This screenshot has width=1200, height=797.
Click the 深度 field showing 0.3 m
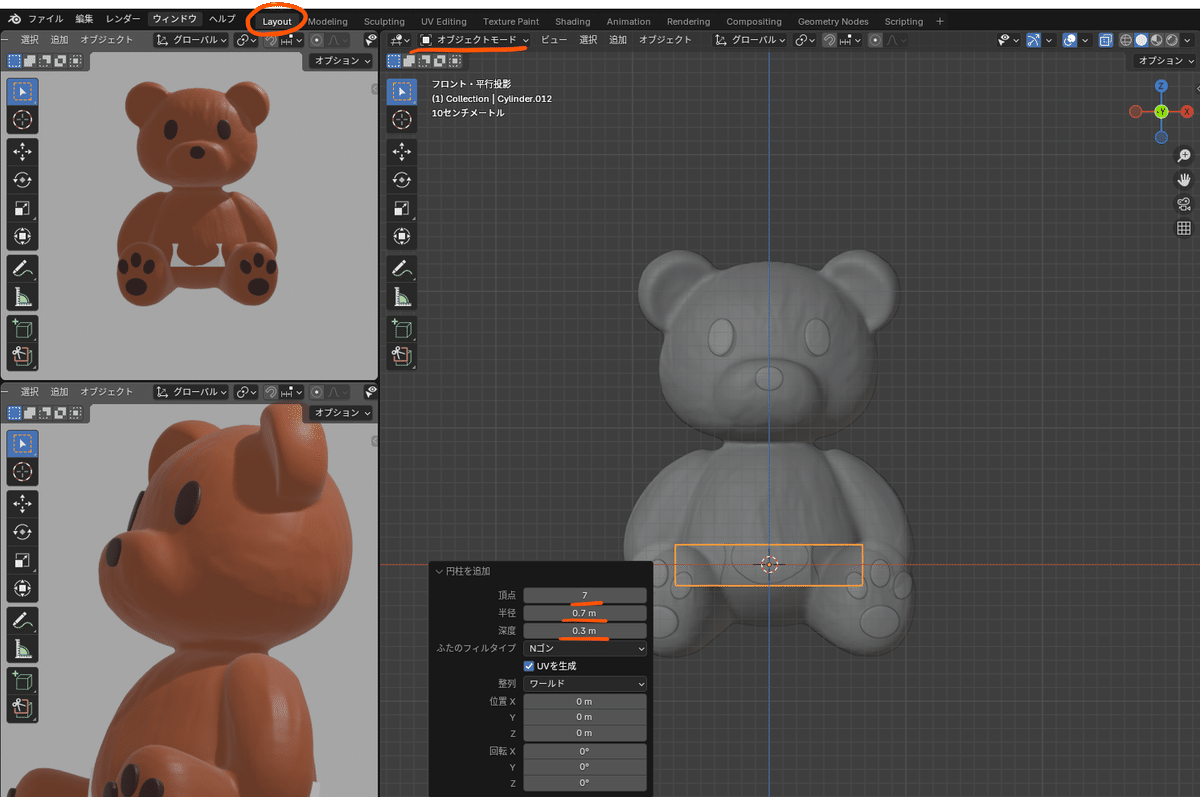585,631
